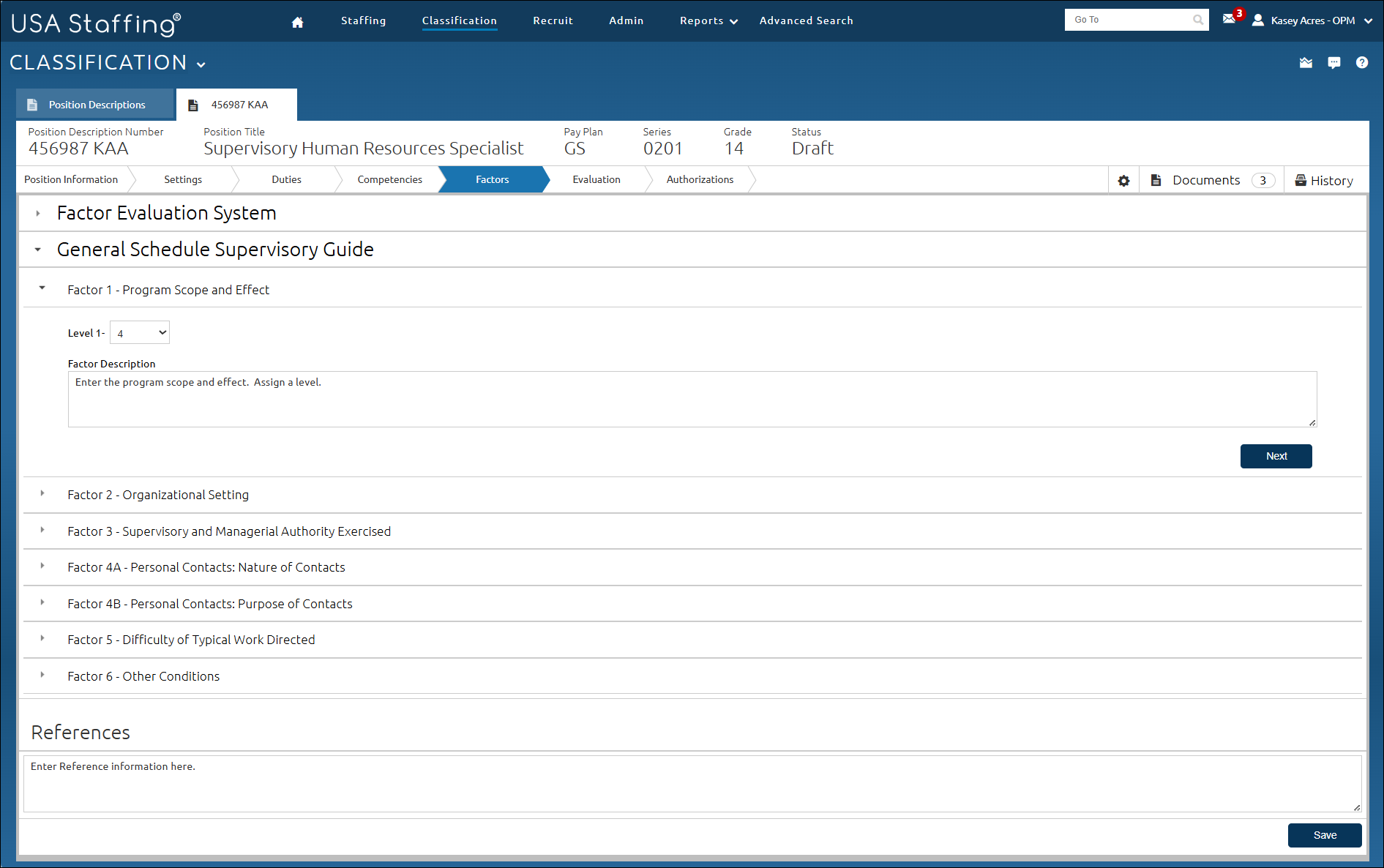Screen dimensions: 1384x868
Task: Click the help question mark icon
Action: (x=1361, y=63)
